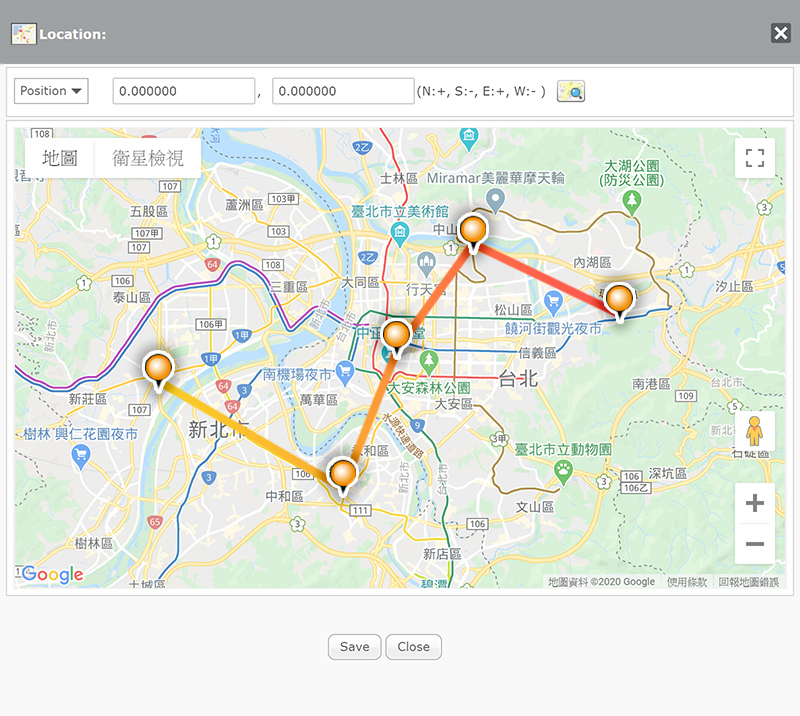Click the 興仁花園夜市 shopping marker

click(x=81, y=457)
